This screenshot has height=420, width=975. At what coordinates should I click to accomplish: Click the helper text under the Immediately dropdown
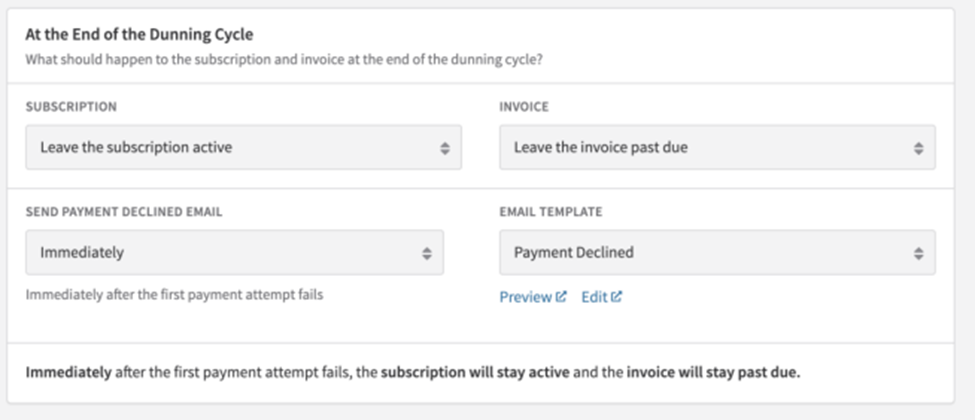coord(174,295)
